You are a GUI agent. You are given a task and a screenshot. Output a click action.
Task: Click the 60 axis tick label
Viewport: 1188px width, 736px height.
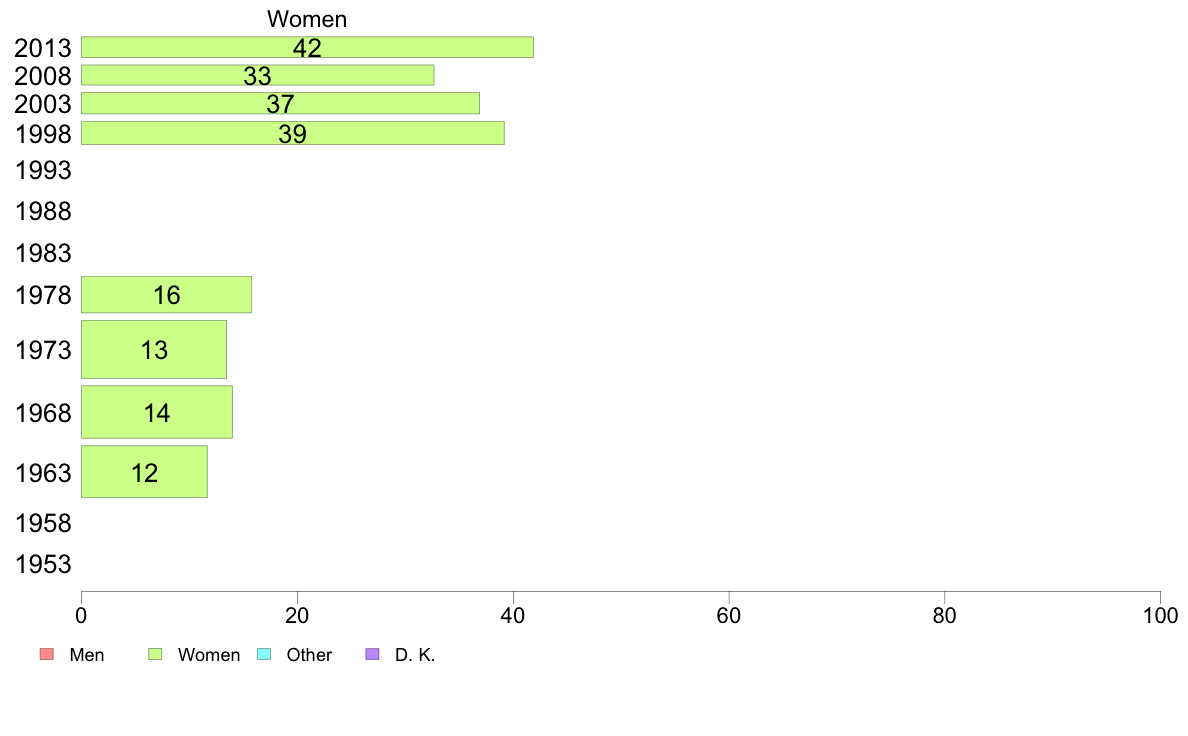(728, 615)
